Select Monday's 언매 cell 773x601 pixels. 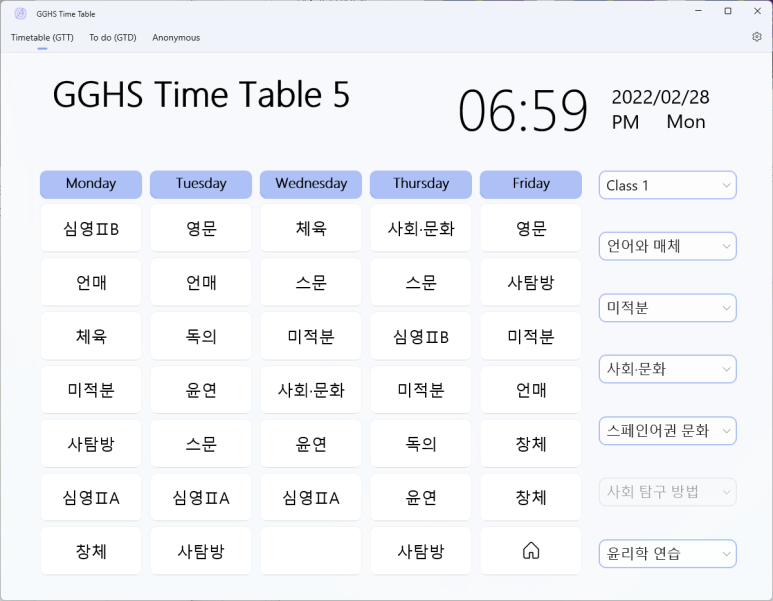91,282
